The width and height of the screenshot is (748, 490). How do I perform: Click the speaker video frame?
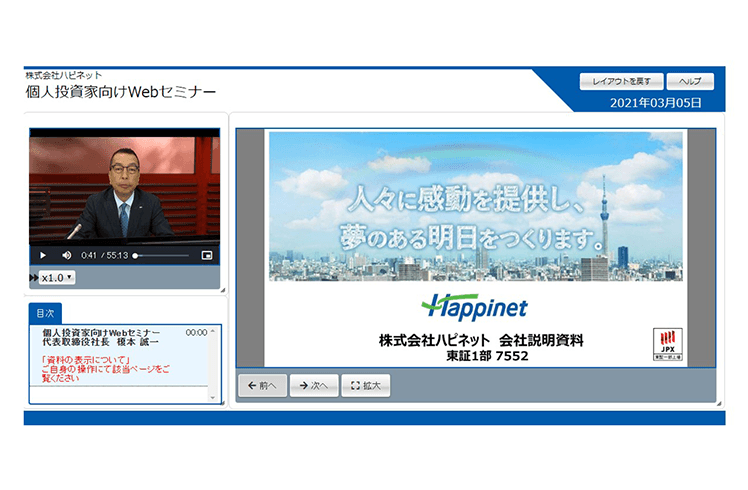click(x=125, y=188)
